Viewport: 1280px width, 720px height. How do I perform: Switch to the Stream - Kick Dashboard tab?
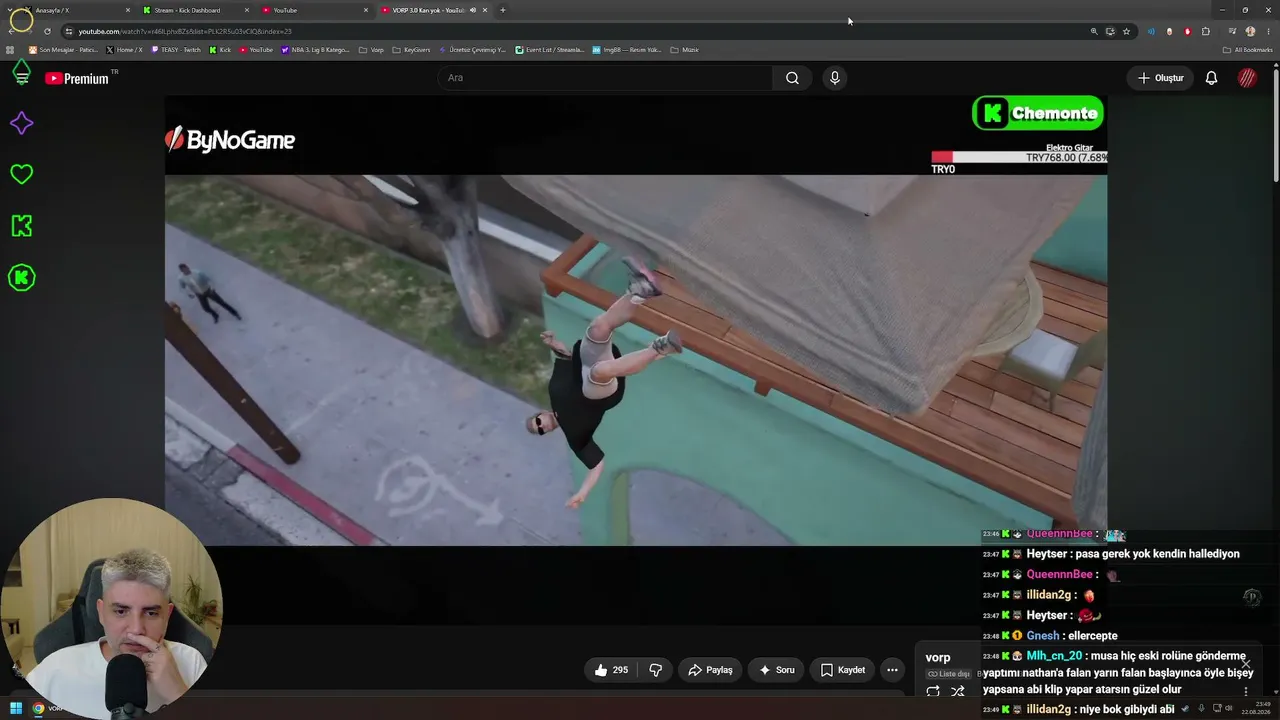pyautogui.click(x=195, y=10)
